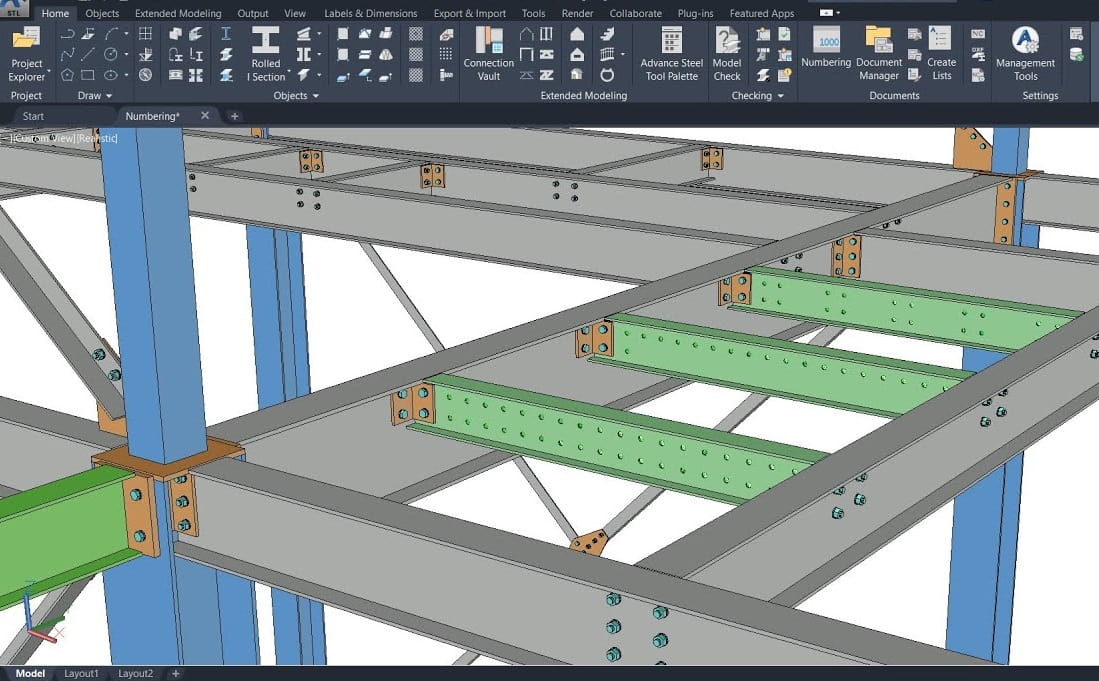This screenshot has height=681, width=1099.
Task: Click the Create Lists icon
Action: [x=940, y=53]
